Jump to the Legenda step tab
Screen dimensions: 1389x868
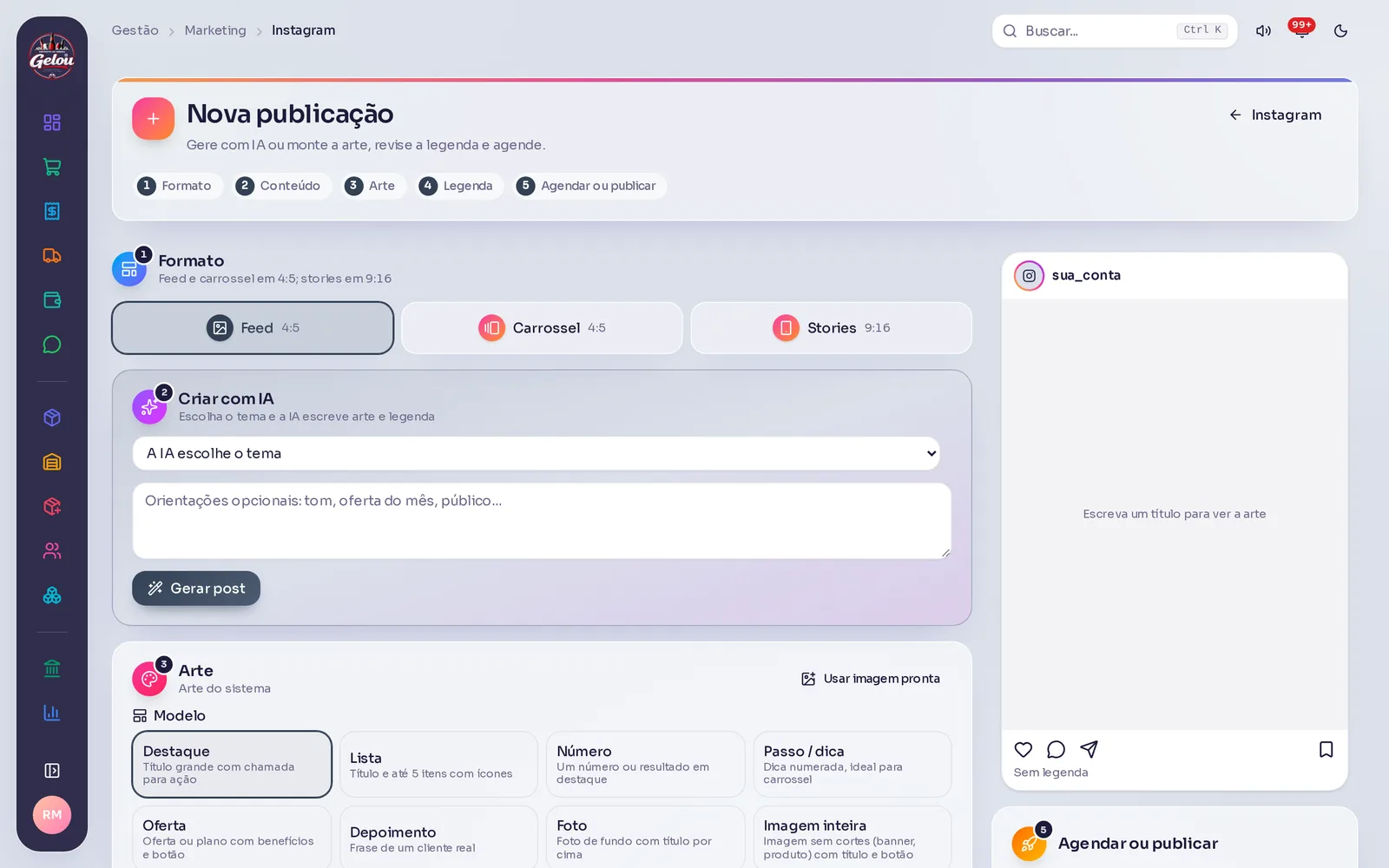tap(458, 186)
